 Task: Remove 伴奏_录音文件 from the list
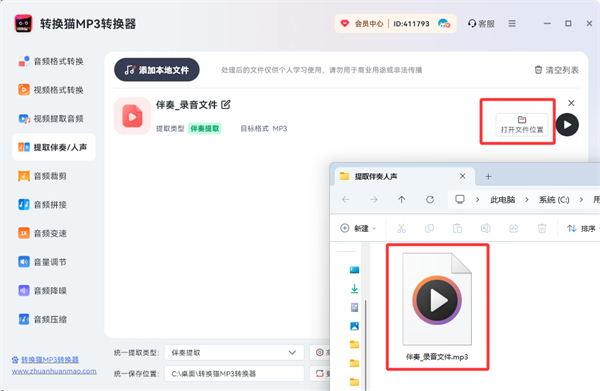click(x=571, y=103)
